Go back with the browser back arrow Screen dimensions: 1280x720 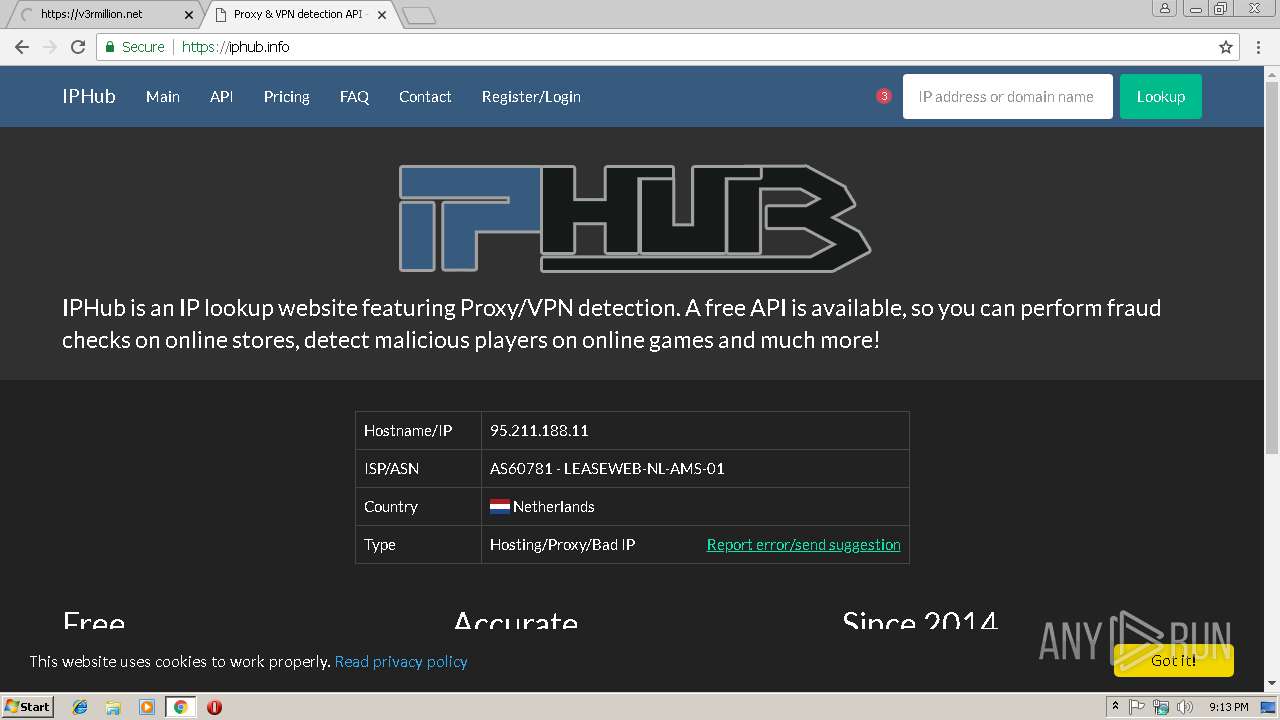click(x=22, y=47)
